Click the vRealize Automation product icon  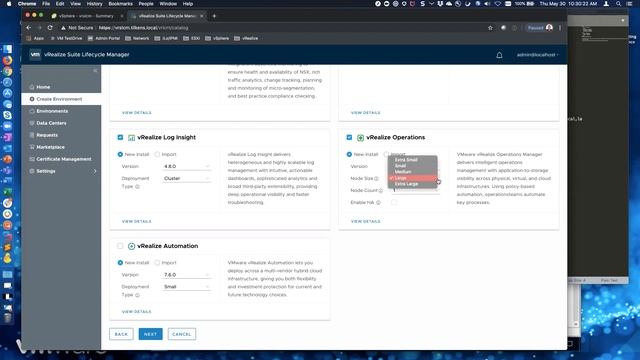click(131, 246)
